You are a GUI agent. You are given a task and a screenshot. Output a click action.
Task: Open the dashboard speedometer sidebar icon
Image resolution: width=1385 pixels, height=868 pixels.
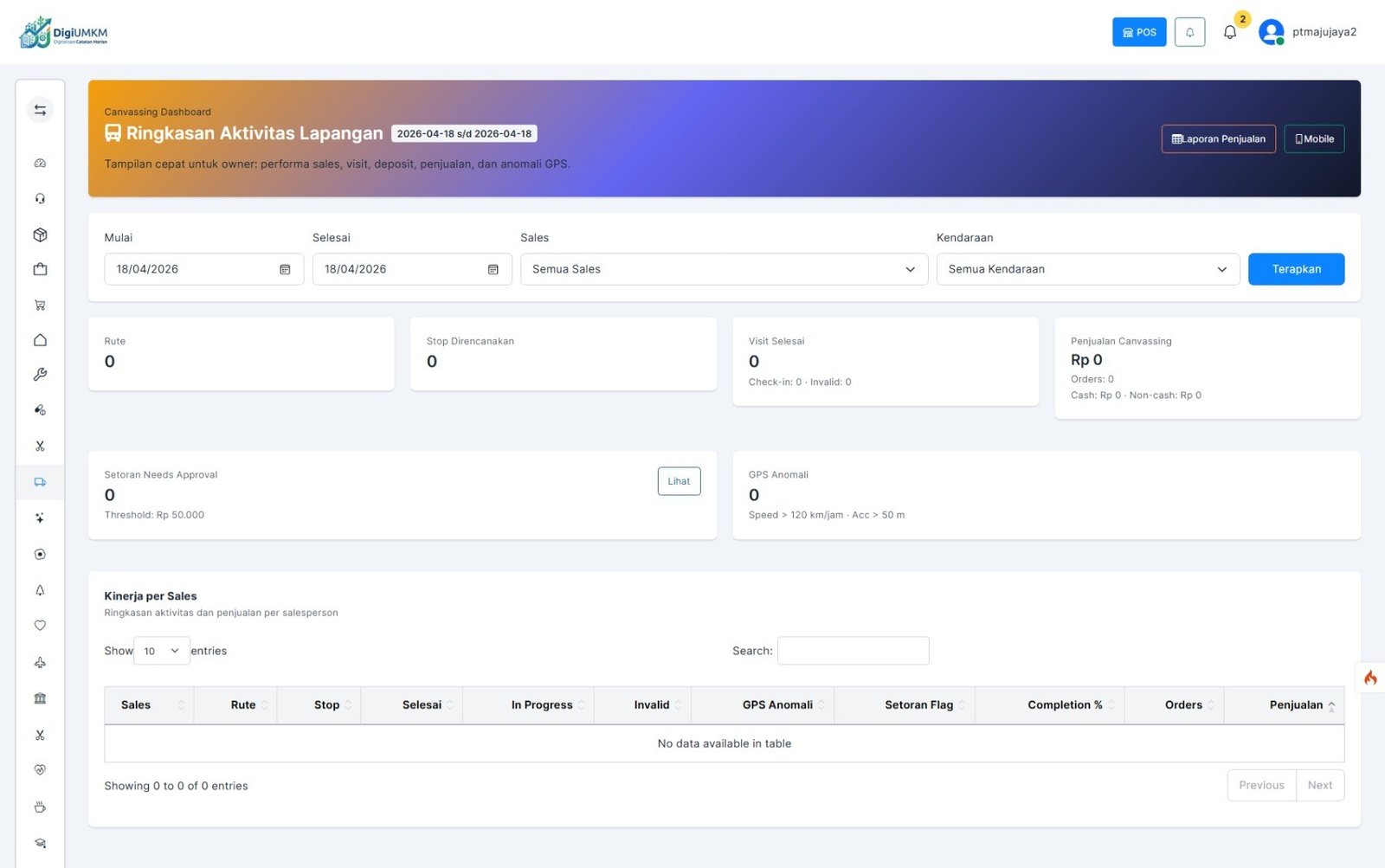(x=40, y=164)
